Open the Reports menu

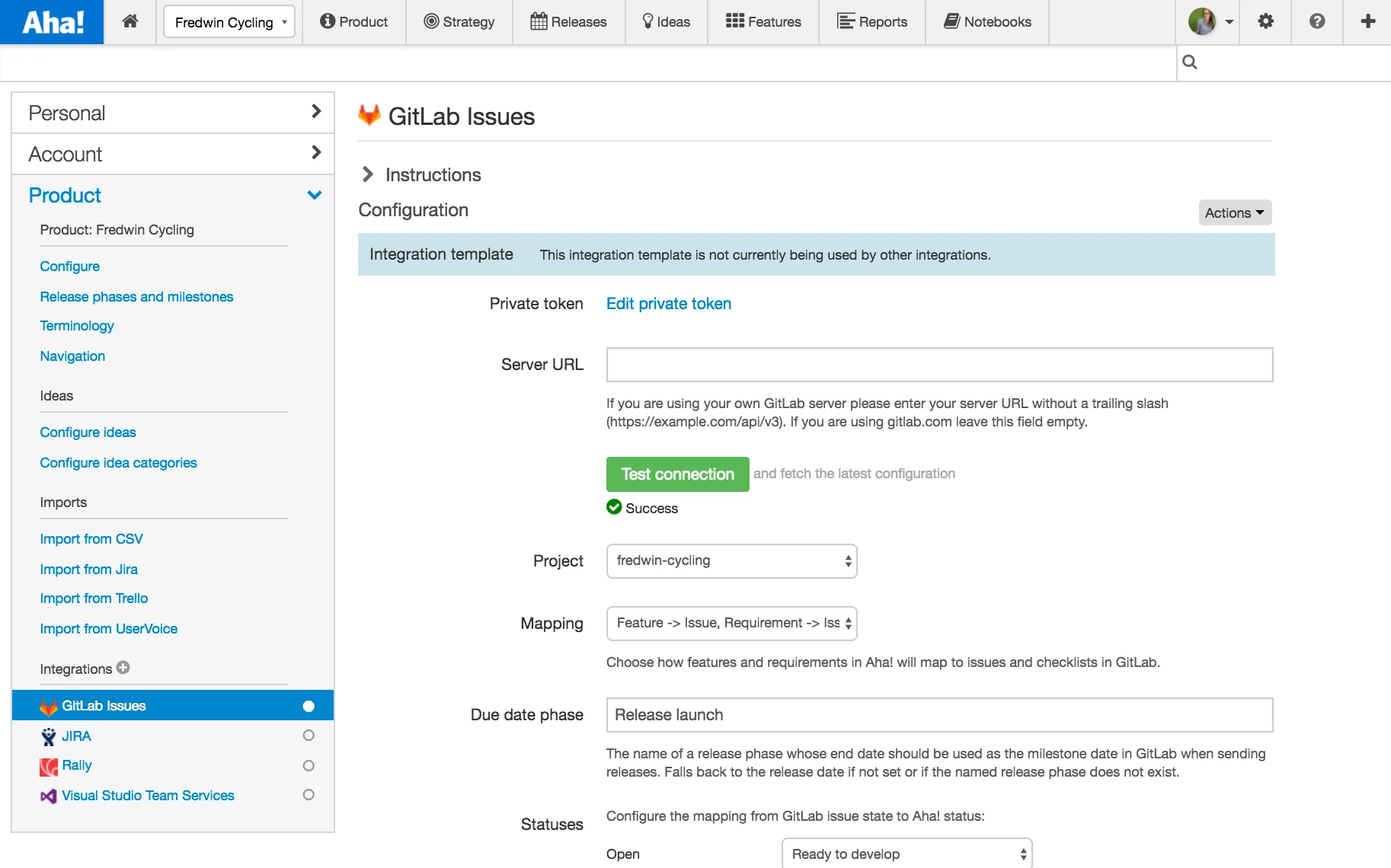pos(872,22)
